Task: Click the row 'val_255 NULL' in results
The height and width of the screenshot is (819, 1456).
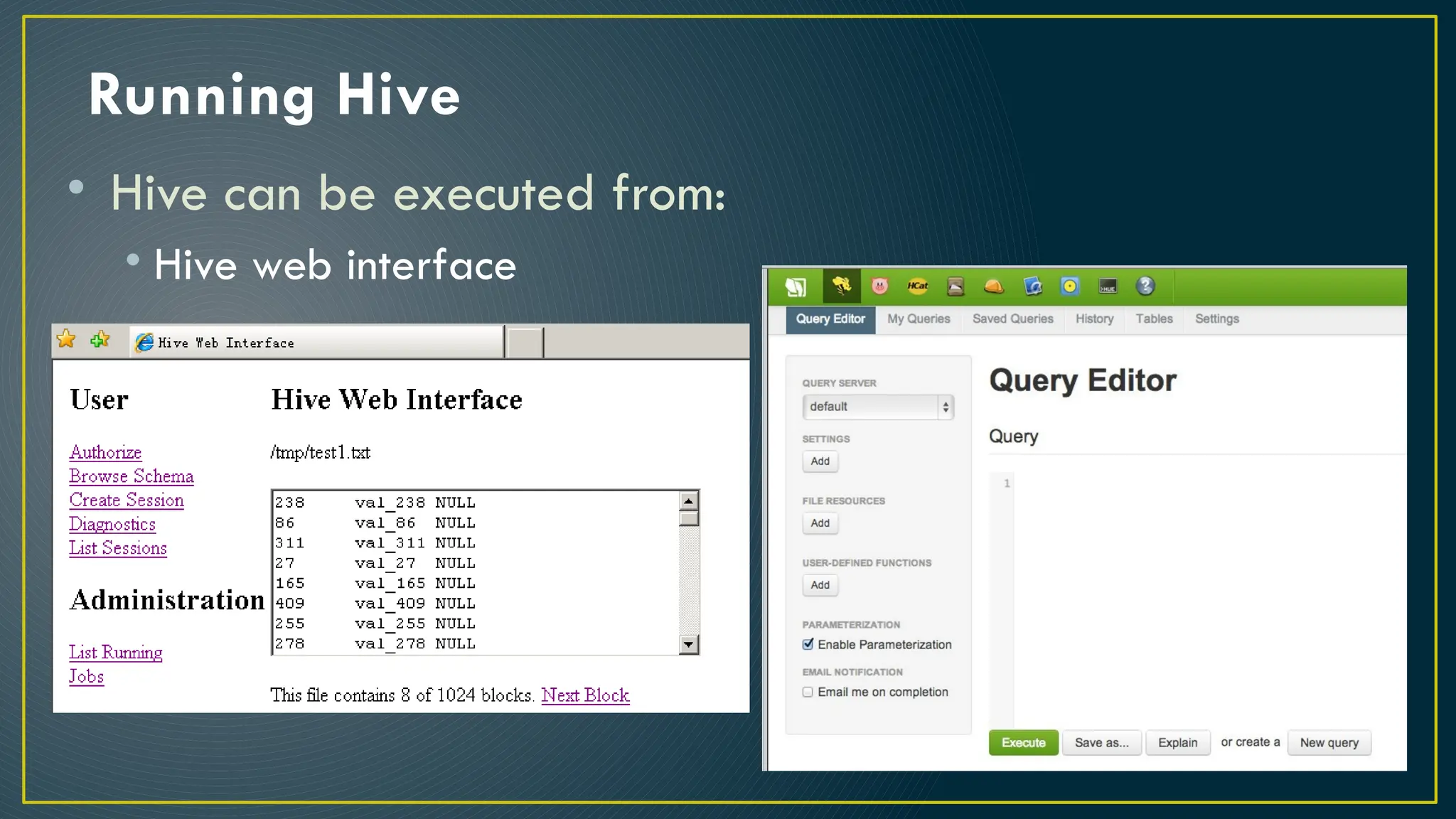Action: [375, 623]
